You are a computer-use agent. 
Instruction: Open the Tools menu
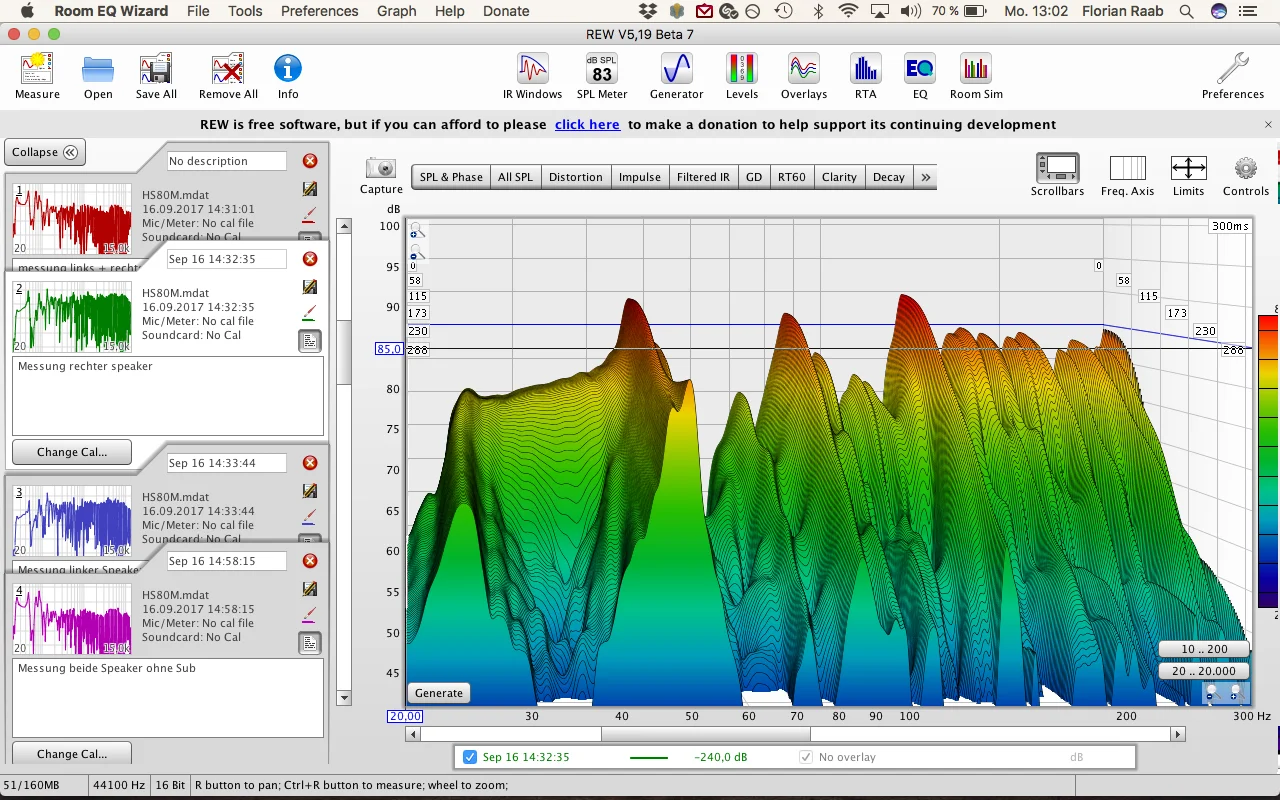[245, 11]
